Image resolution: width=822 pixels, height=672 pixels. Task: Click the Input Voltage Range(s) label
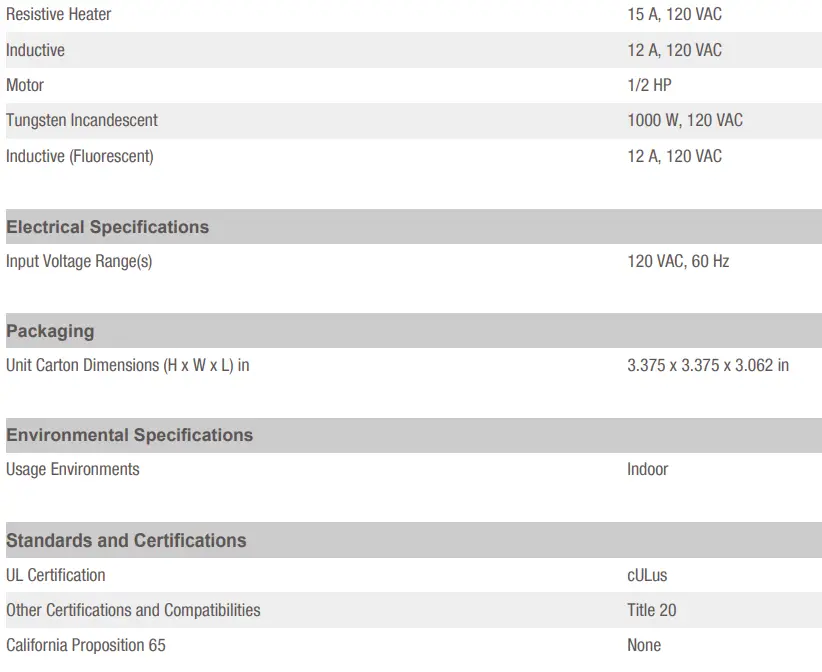click(x=79, y=261)
